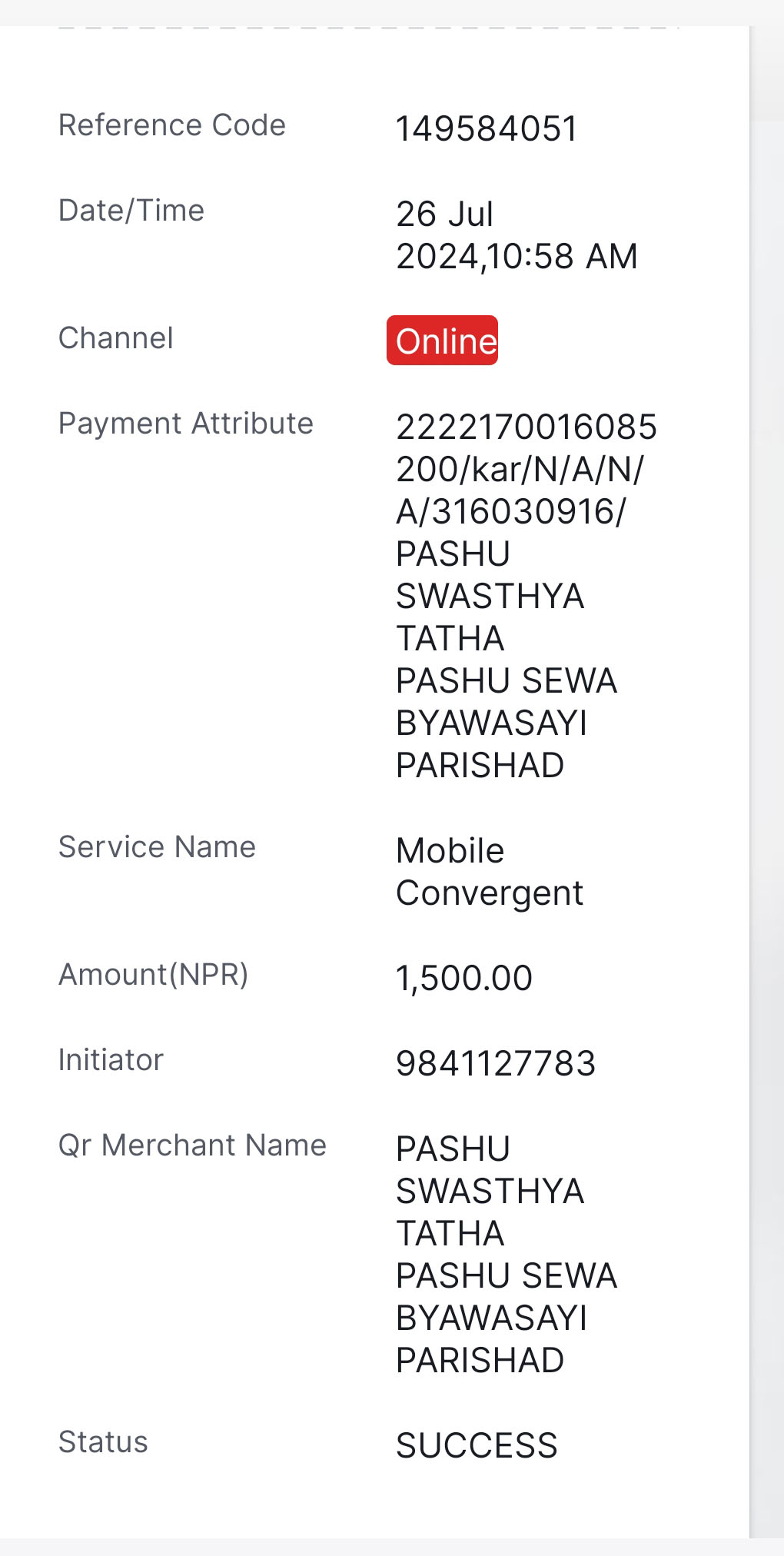This screenshot has height=1556, width=784.
Task: Click the Date/Time label
Action: point(131,210)
